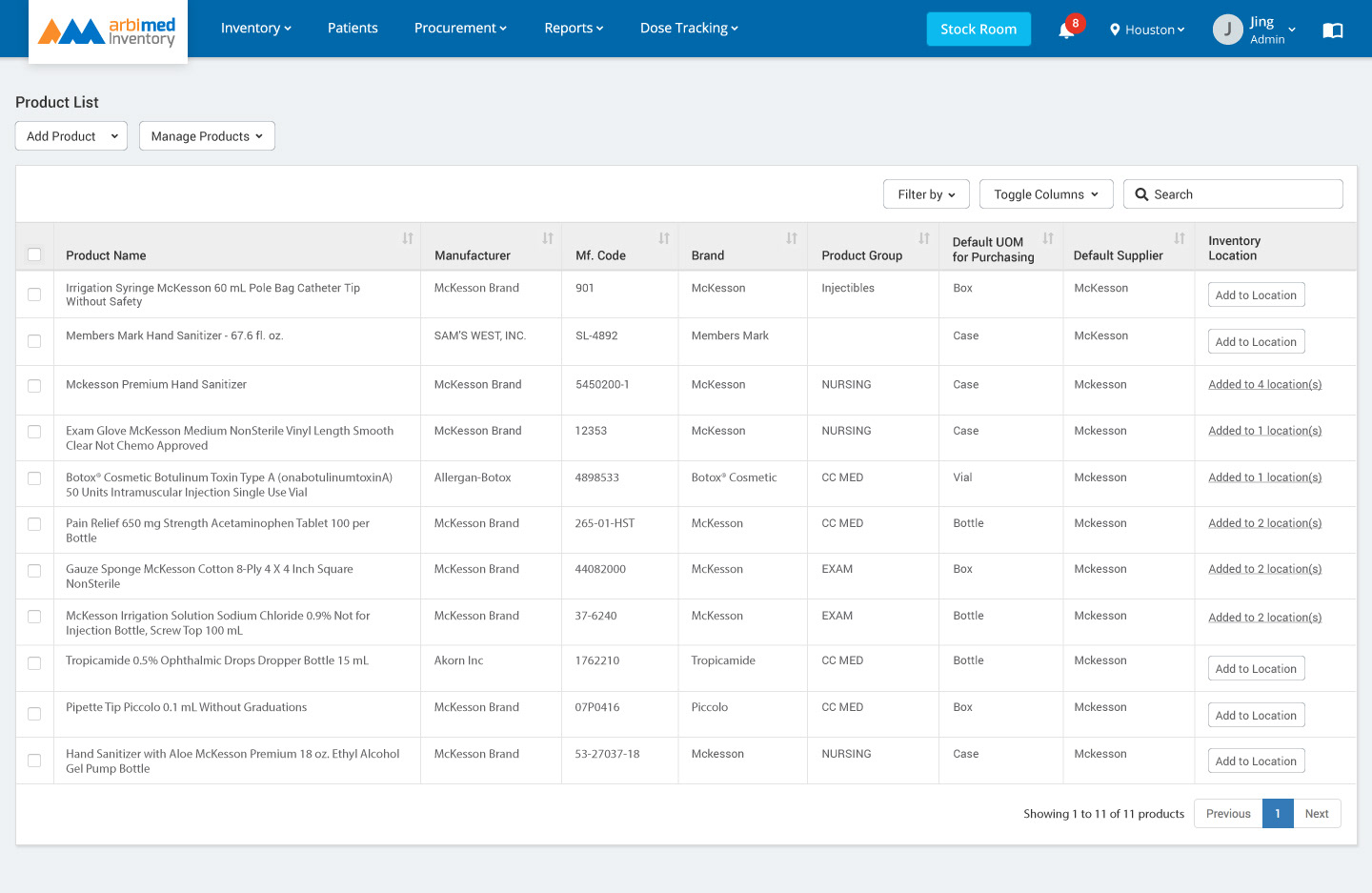Viewport: 1372px width, 893px height.
Task: Sort by Product Name column arrows
Action: pos(408,238)
